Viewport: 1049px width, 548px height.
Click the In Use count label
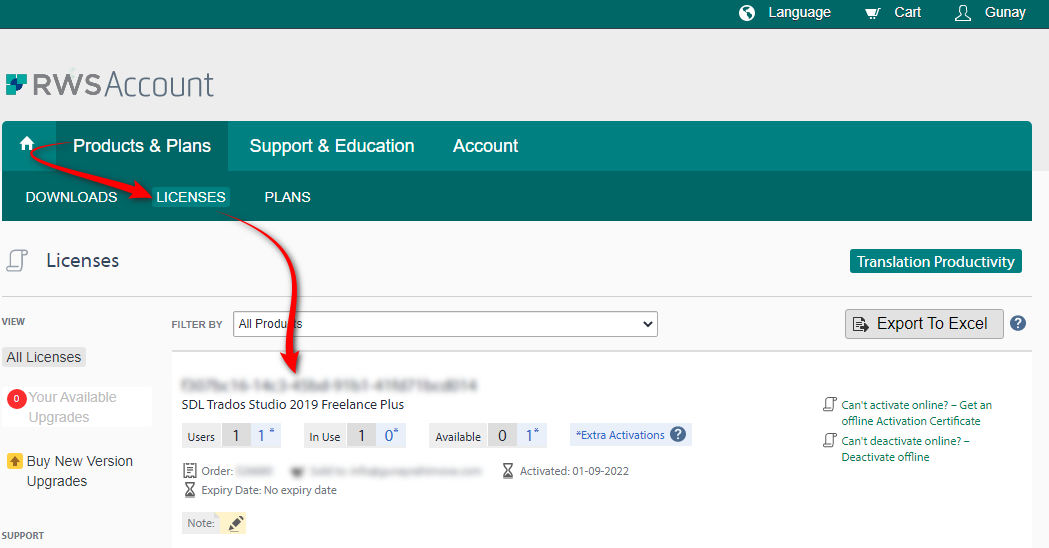324,436
